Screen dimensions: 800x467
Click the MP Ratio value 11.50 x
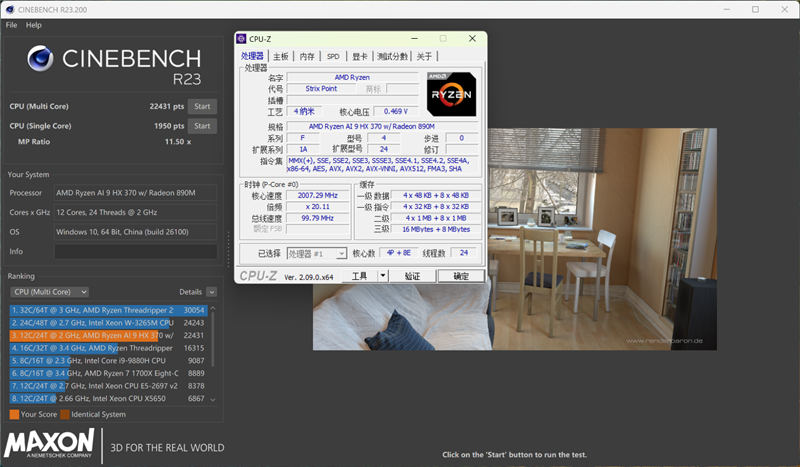coord(178,142)
